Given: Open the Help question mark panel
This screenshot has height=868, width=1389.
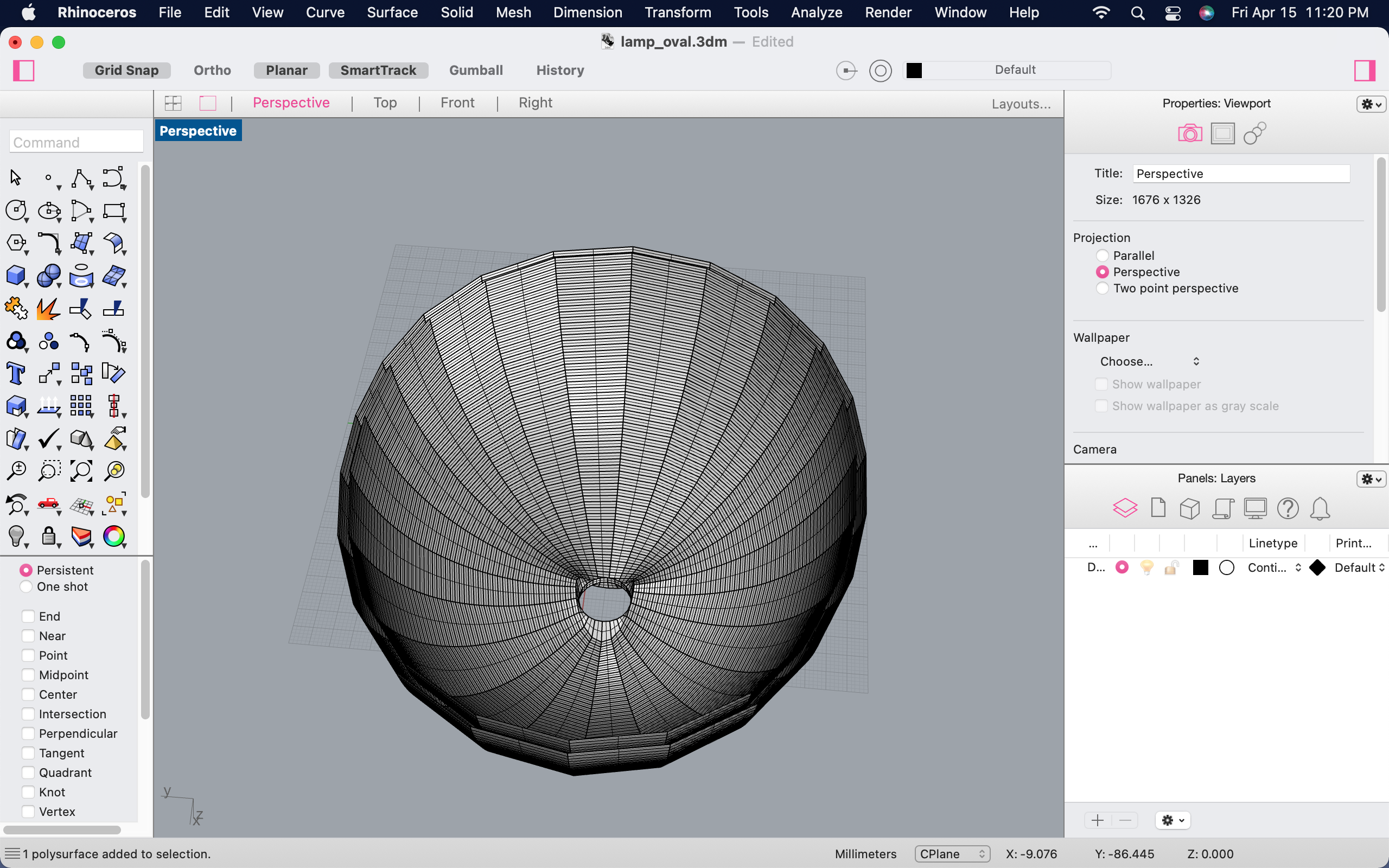Looking at the screenshot, I should [1288, 508].
